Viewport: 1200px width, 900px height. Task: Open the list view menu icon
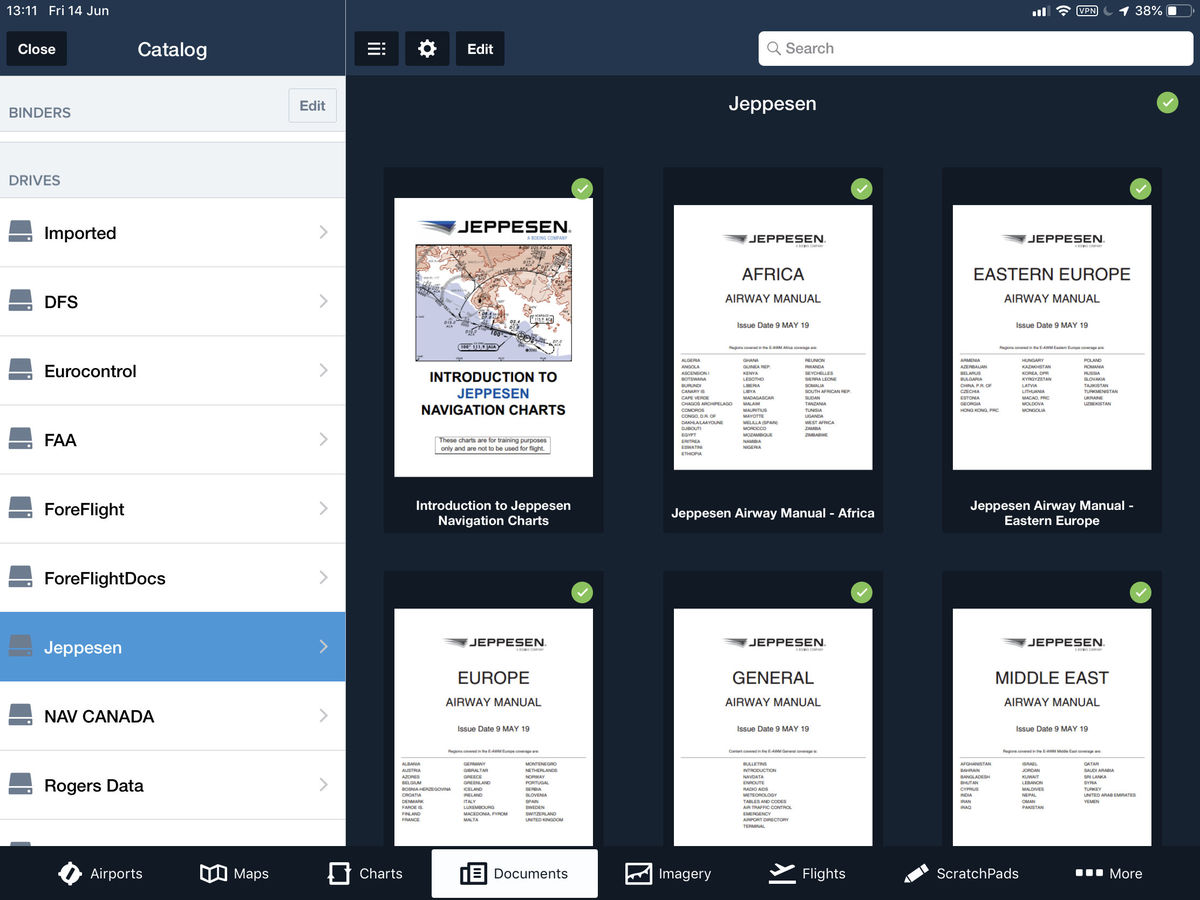(376, 49)
